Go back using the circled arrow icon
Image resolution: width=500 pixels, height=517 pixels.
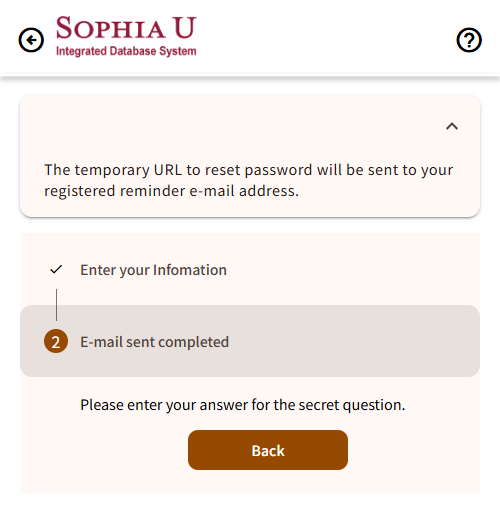click(x=31, y=40)
